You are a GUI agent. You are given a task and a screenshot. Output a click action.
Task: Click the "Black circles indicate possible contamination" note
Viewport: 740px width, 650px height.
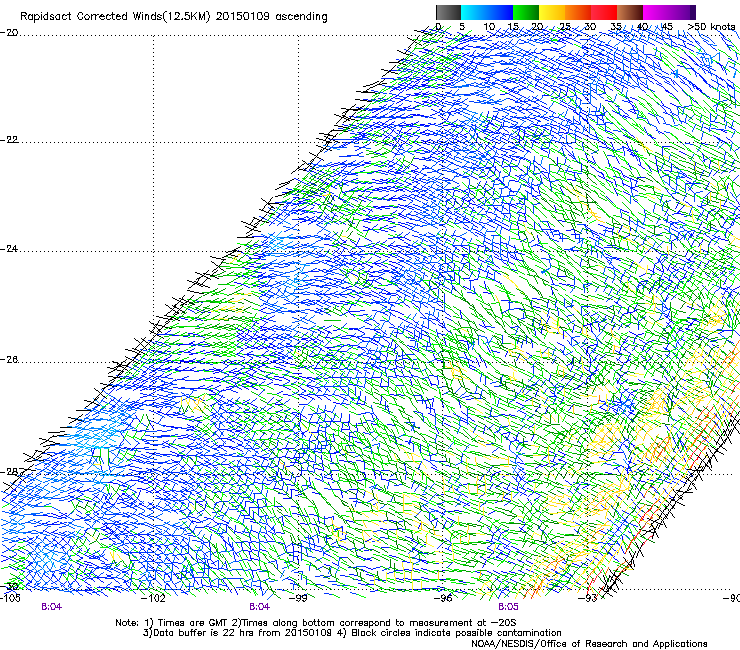tap(449, 633)
